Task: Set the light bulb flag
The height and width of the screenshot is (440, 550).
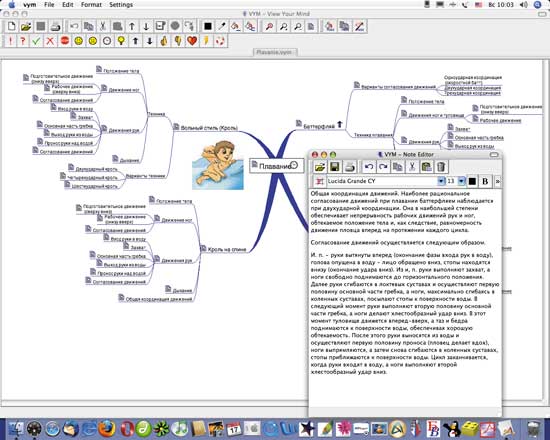Action: (x=121, y=41)
